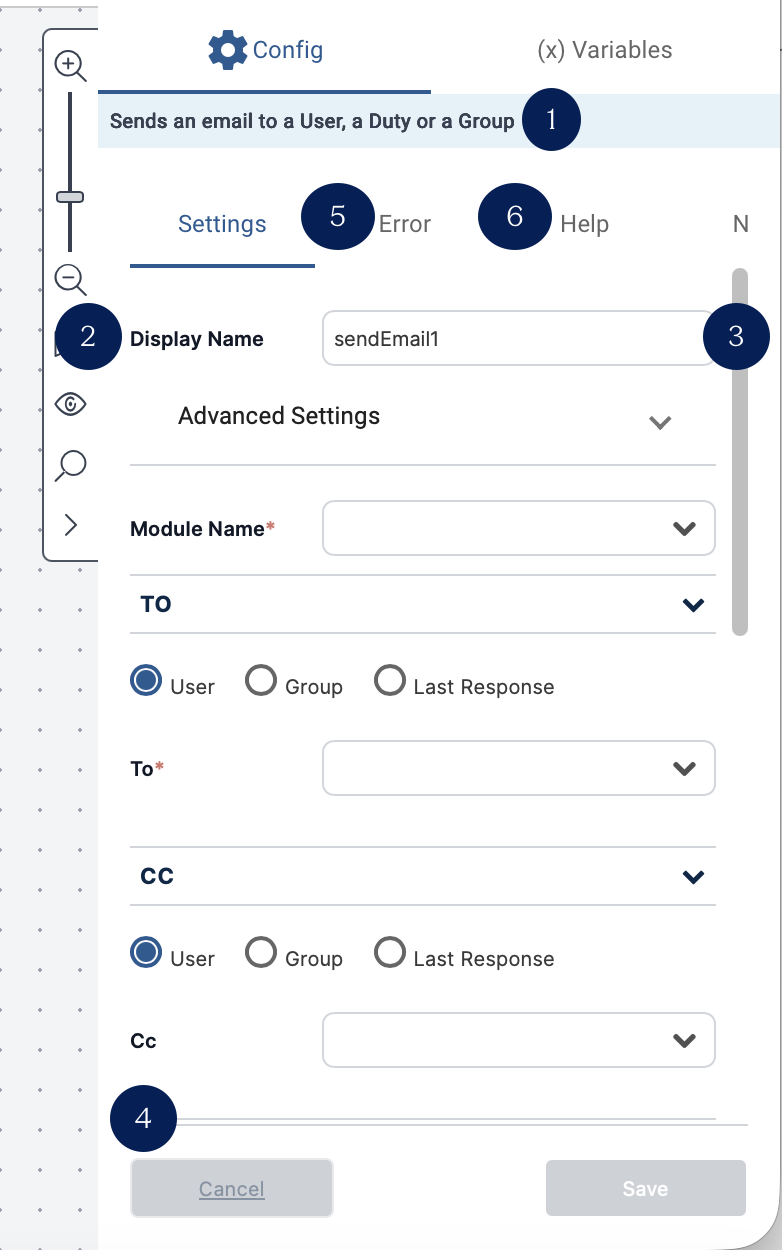Screen dimensions: 782x1250
Task: Open the Error tab
Action: point(405,224)
